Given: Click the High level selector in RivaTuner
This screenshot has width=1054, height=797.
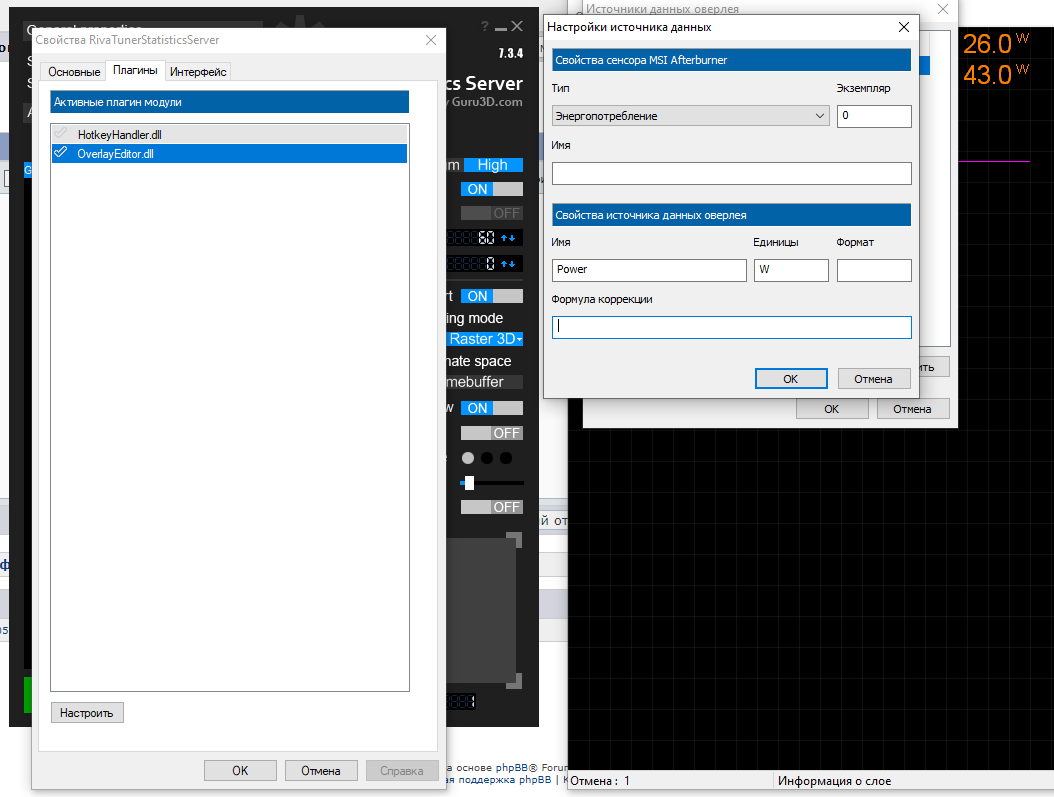Looking at the screenshot, I should pos(493,165).
